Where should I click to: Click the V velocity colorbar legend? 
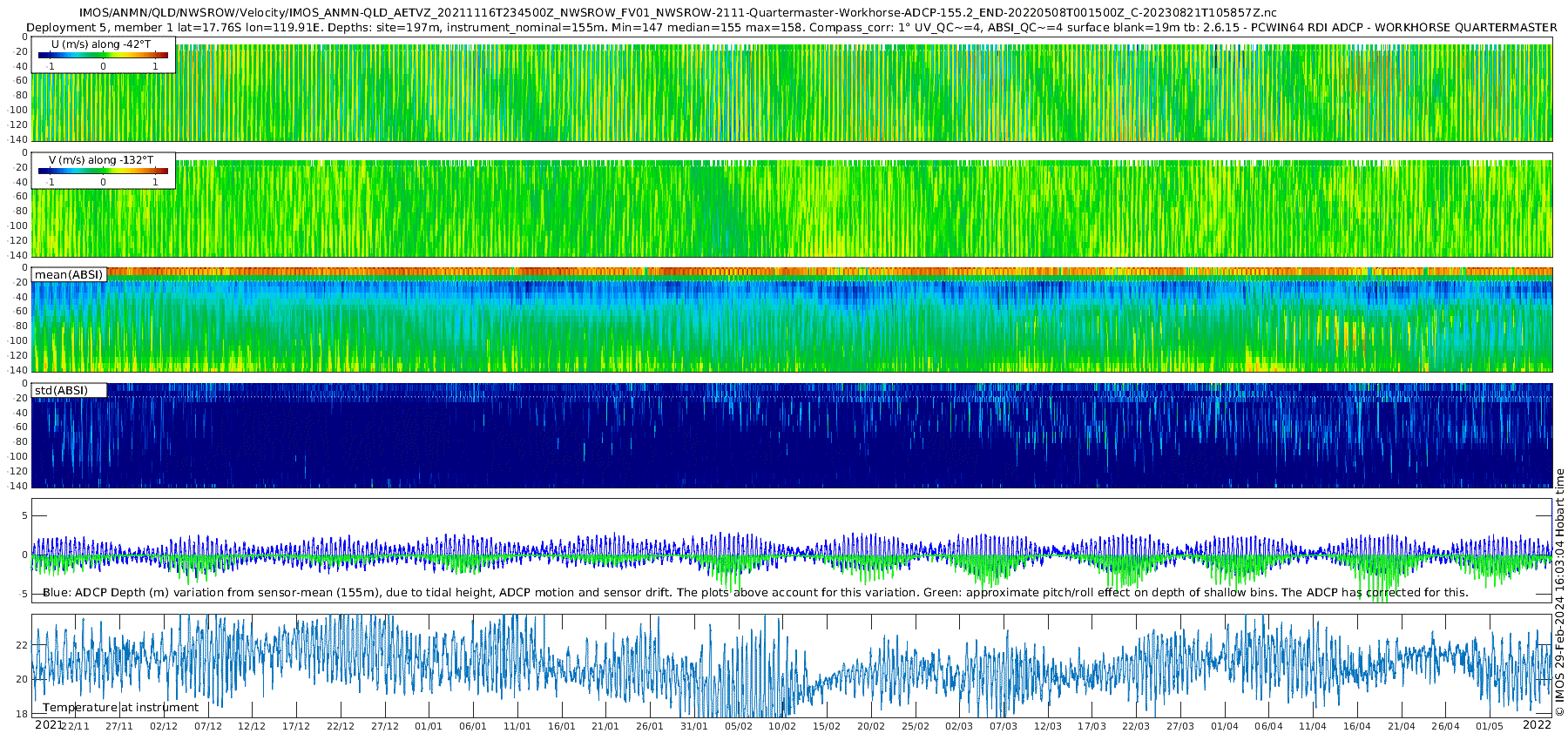click(x=104, y=171)
